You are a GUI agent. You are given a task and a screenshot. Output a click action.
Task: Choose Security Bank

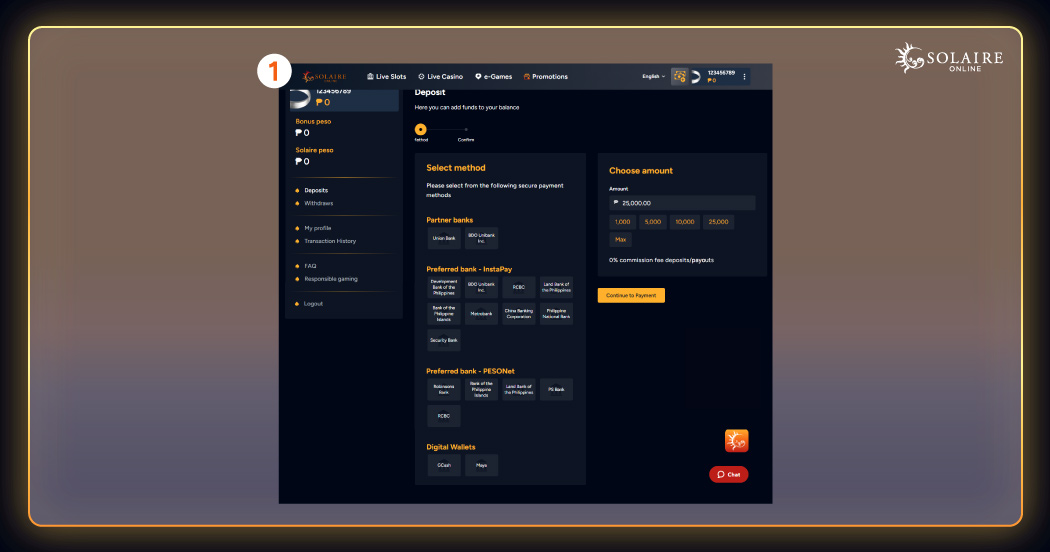(x=444, y=340)
